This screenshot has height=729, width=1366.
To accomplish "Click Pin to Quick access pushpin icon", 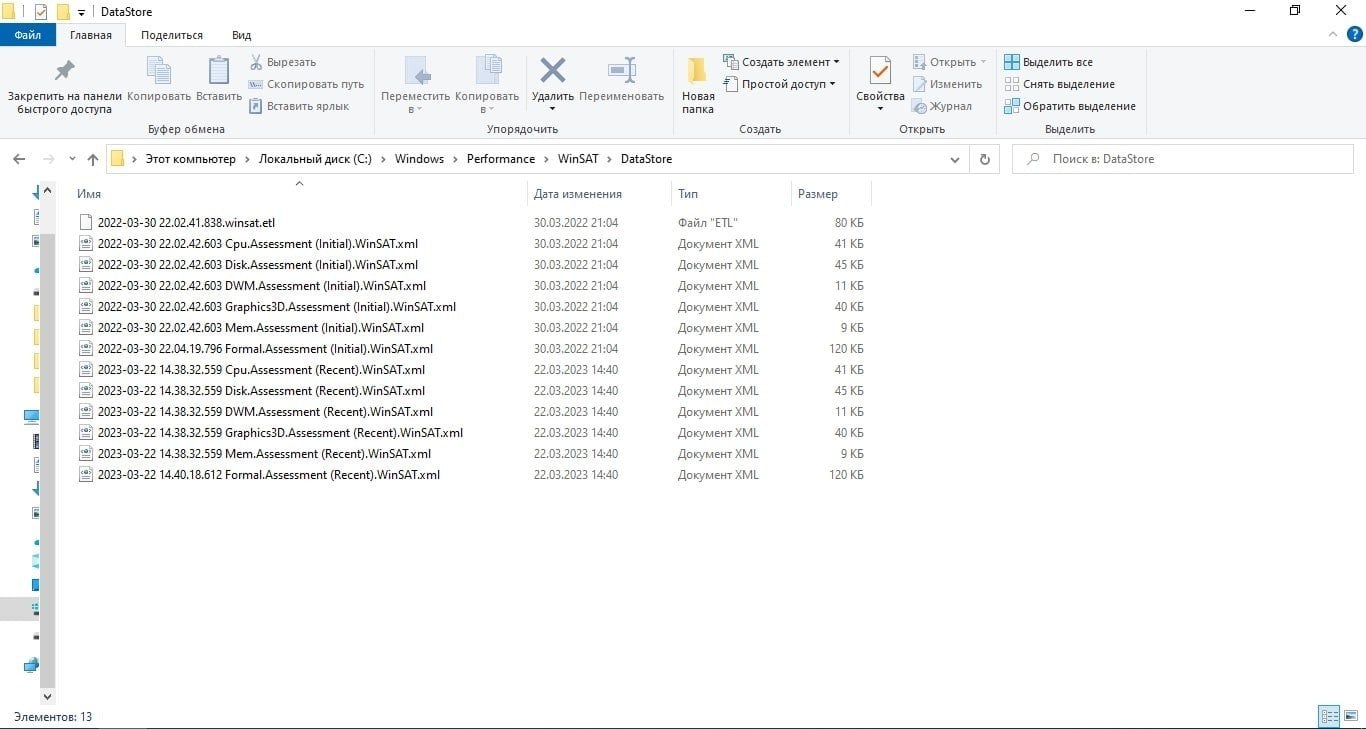I will click(64, 71).
